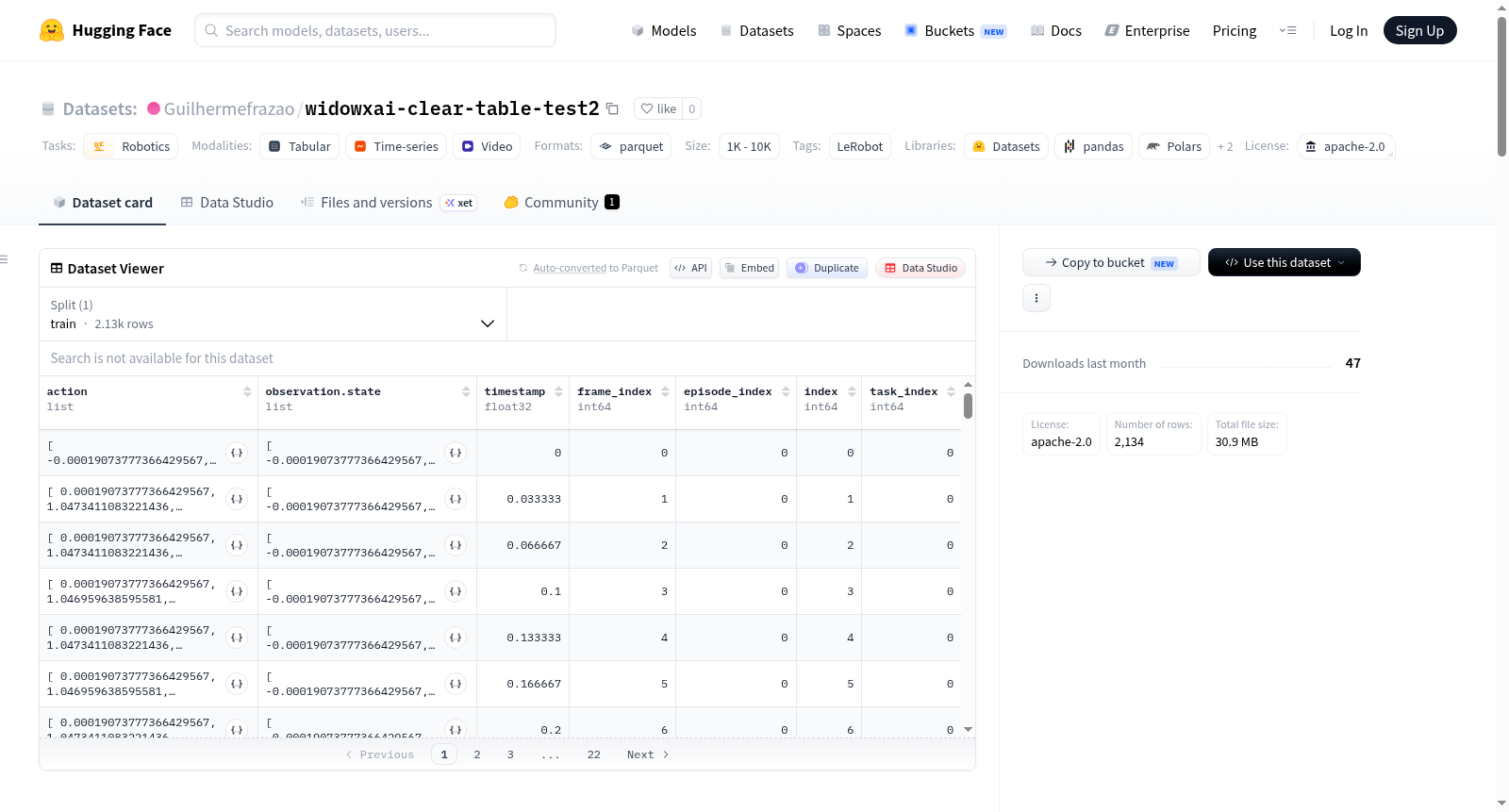The width and height of the screenshot is (1509, 812).
Task: Sort by the episode_index column arrows
Action: tap(786, 391)
